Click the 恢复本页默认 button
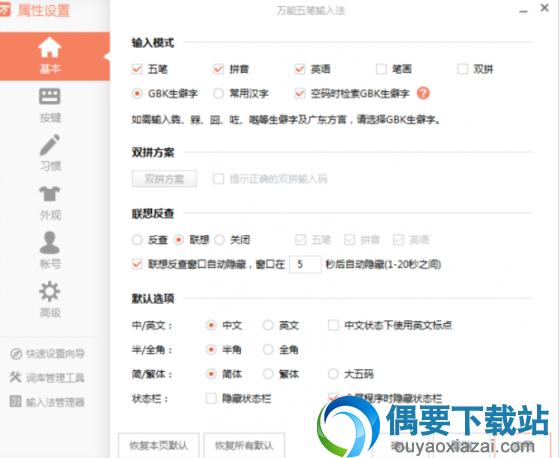 click(159, 445)
